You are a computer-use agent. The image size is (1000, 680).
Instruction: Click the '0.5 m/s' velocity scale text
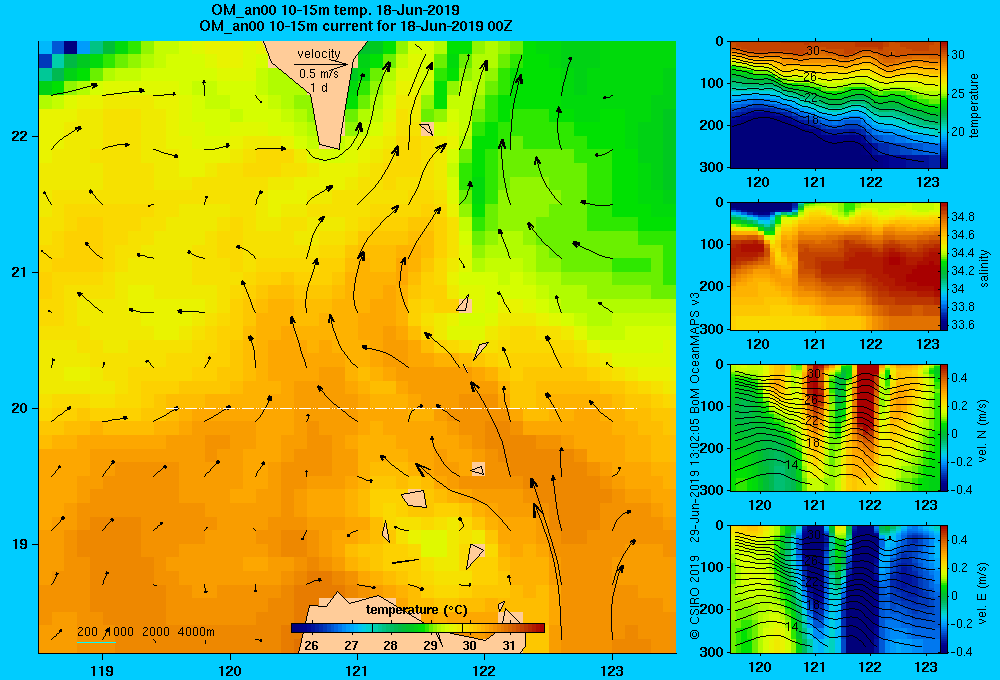(319, 74)
